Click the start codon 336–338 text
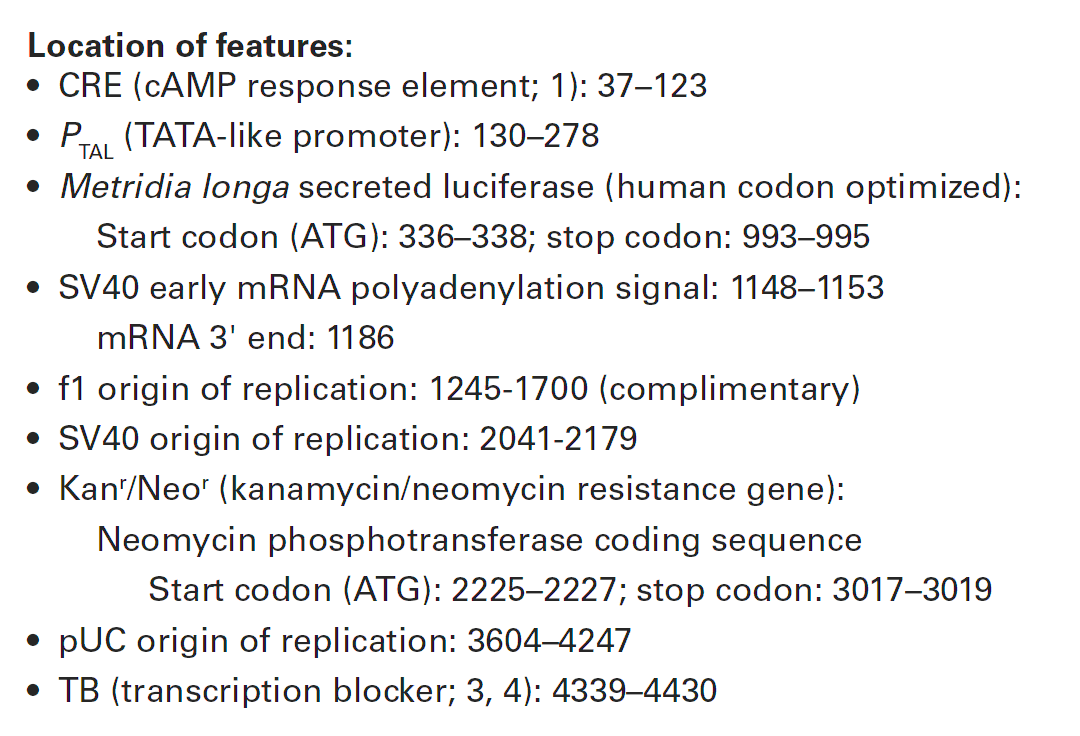1080x736 pixels. (312, 237)
